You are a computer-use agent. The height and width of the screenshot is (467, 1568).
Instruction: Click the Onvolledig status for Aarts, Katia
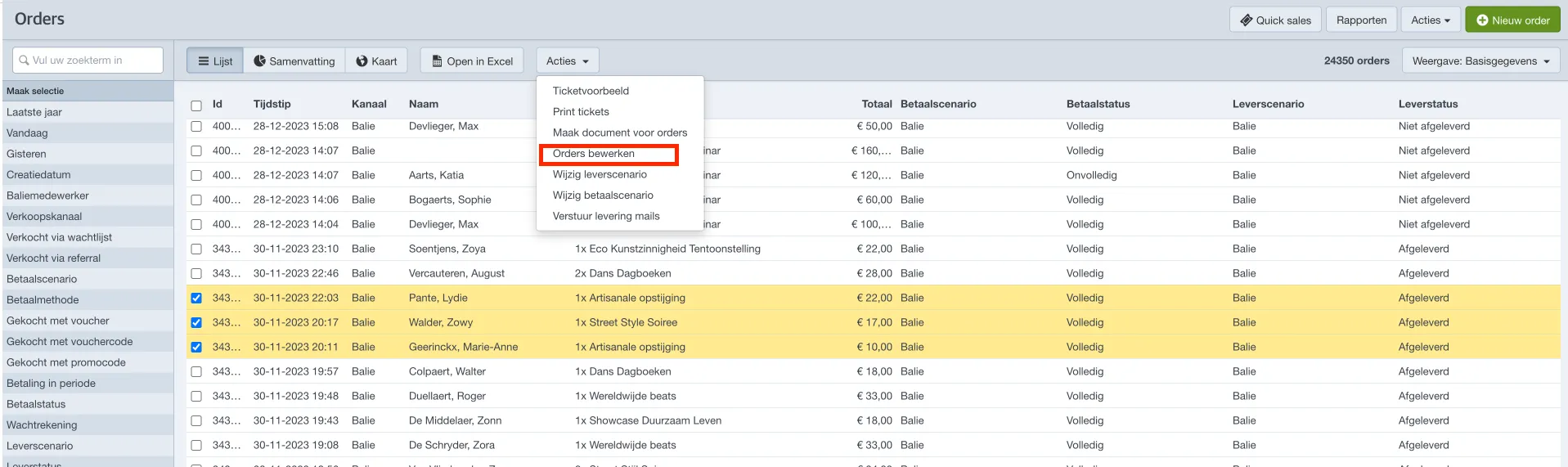[1091, 175]
